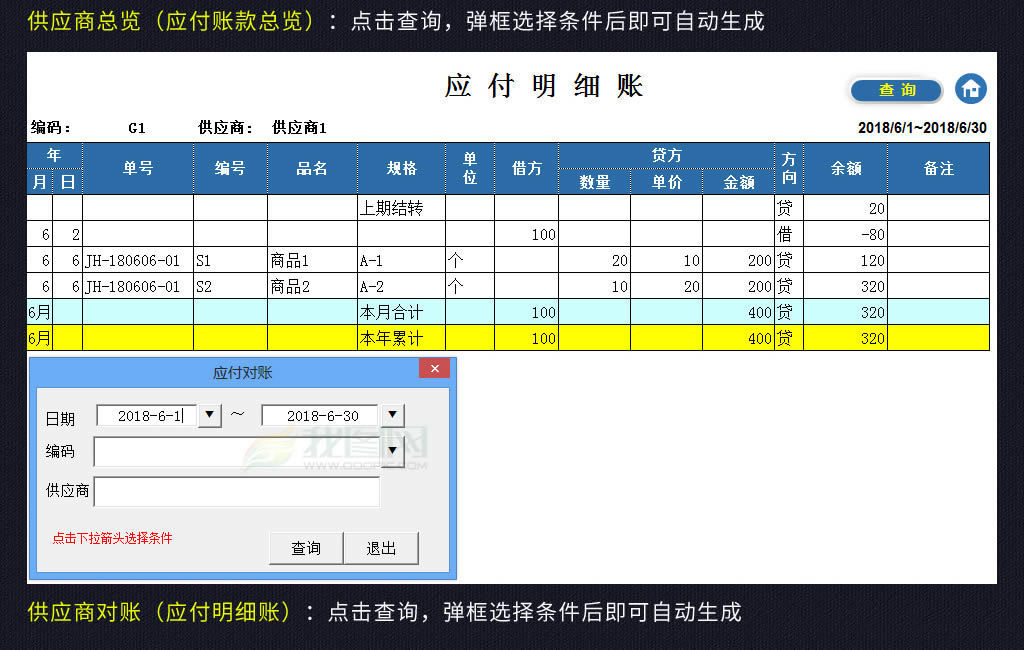Click the red hint text 点击下拉箭头选择条件
This screenshot has width=1024, height=650.
[113, 538]
